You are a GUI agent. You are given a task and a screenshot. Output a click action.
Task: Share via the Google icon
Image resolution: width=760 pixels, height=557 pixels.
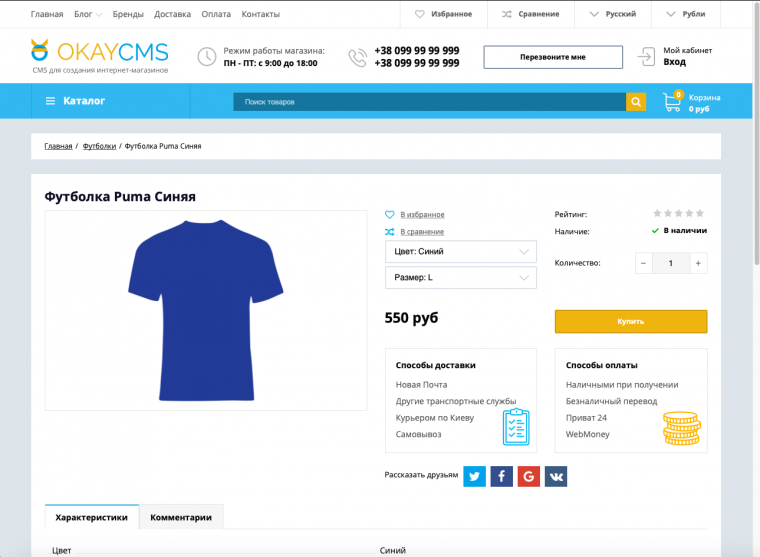[529, 476]
